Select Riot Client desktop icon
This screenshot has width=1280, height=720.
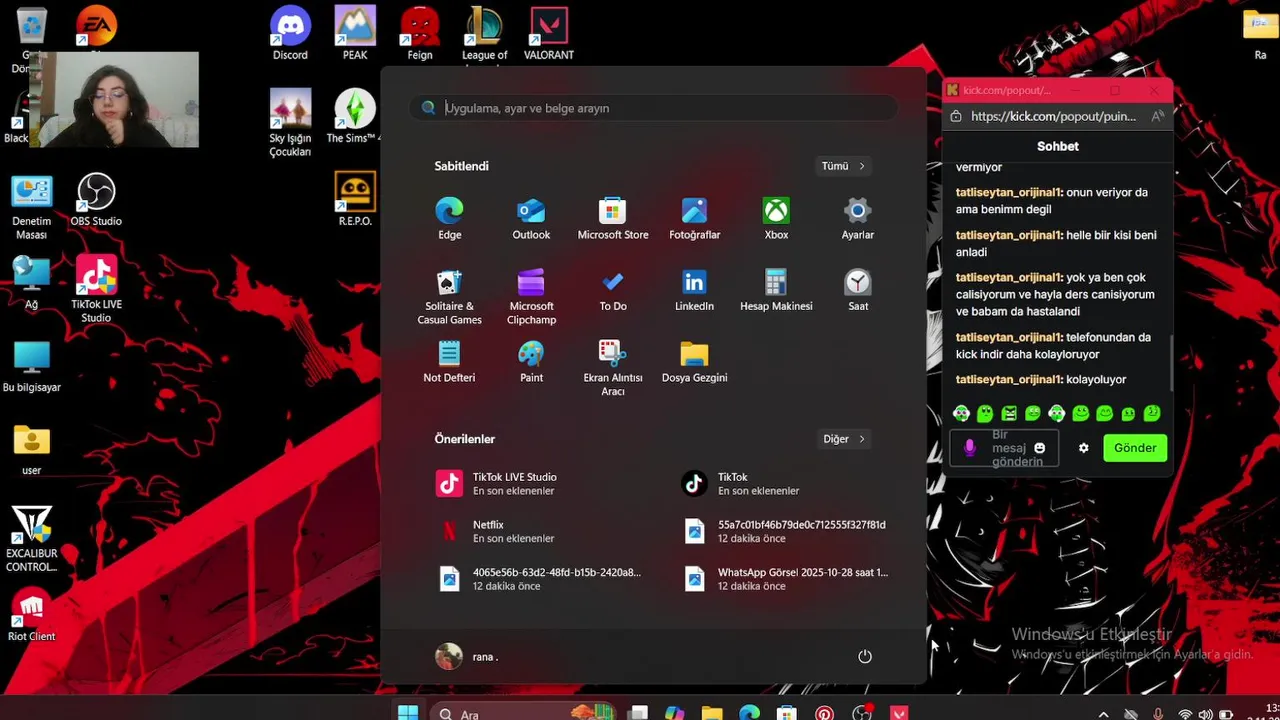[31, 614]
